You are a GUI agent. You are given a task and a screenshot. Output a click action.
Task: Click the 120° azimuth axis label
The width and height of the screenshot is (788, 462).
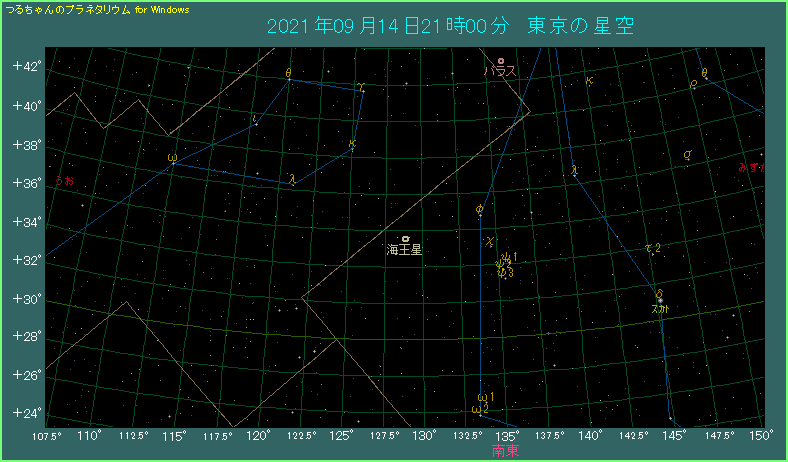click(x=258, y=435)
